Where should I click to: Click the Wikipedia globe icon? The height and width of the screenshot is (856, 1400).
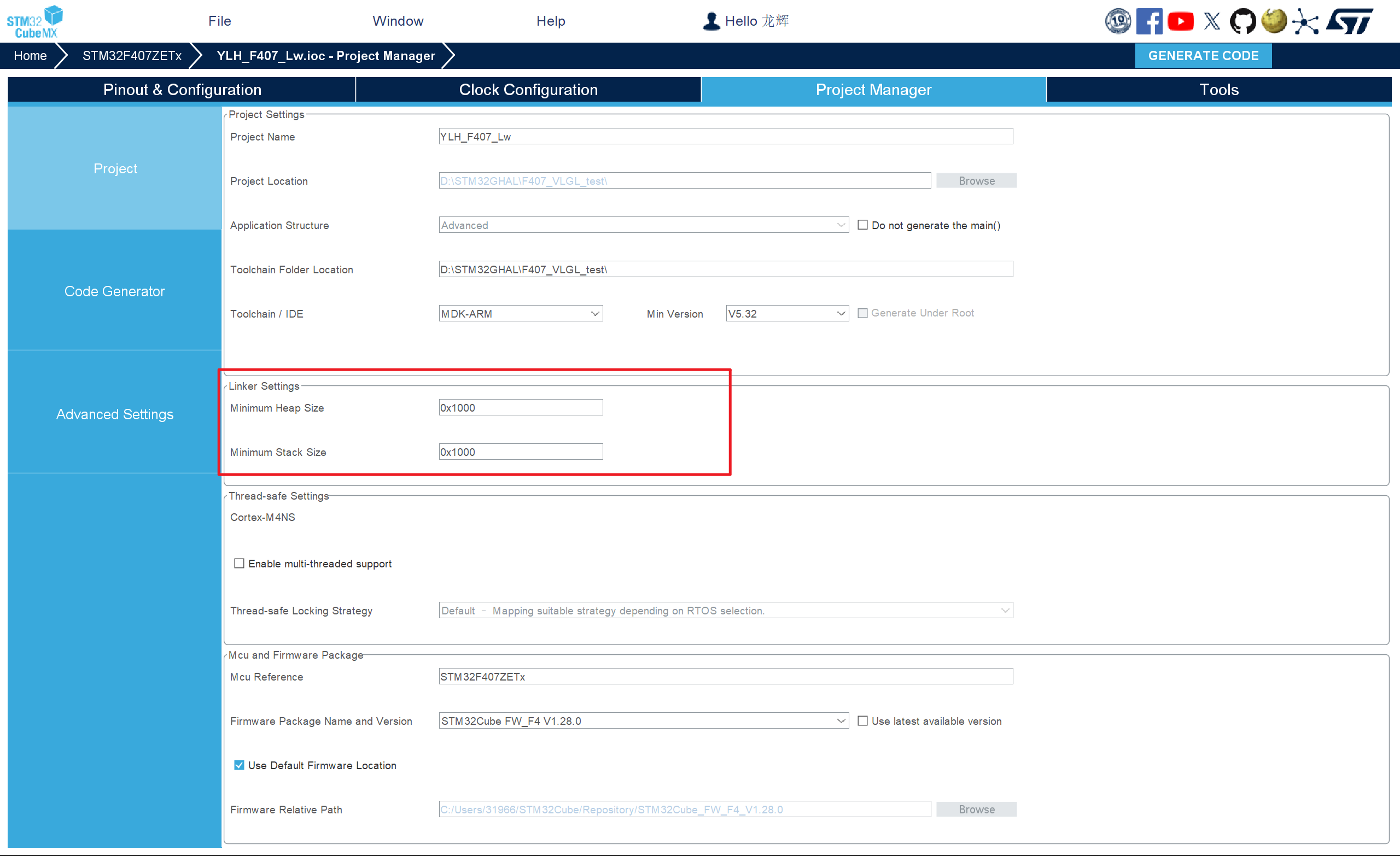point(1274,21)
